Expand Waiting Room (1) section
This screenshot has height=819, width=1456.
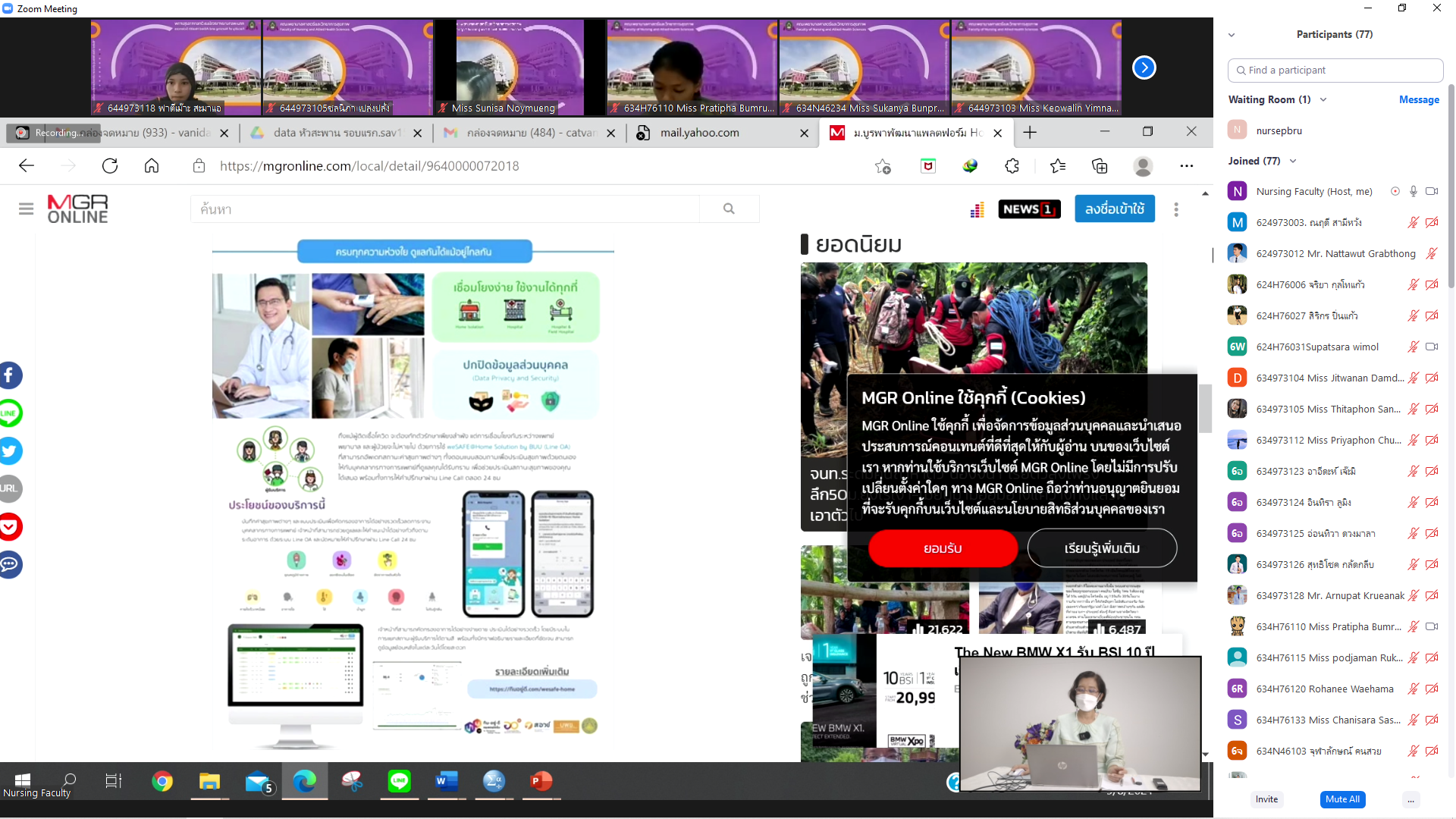tap(1323, 100)
